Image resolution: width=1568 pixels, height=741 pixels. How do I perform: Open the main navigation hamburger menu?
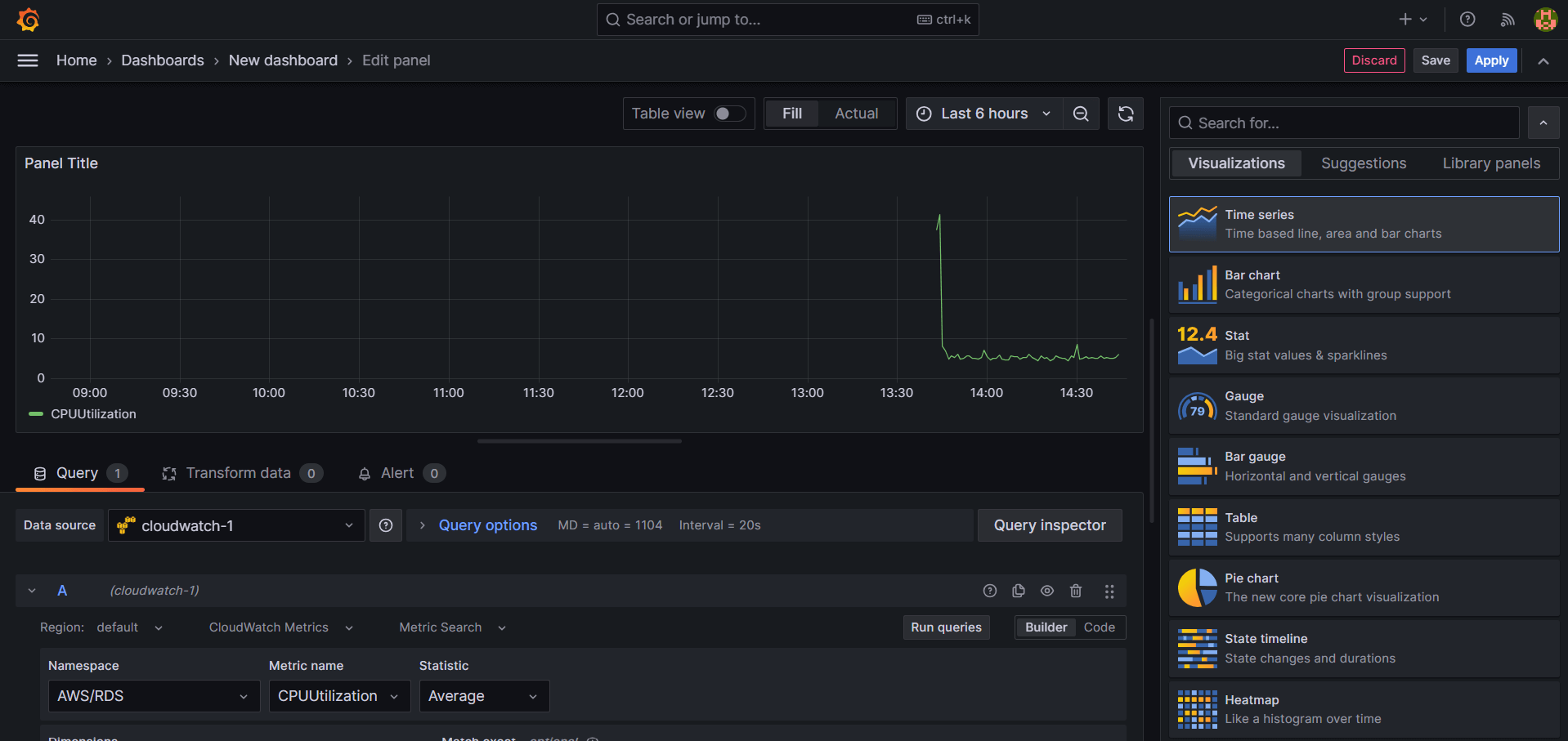click(27, 60)
